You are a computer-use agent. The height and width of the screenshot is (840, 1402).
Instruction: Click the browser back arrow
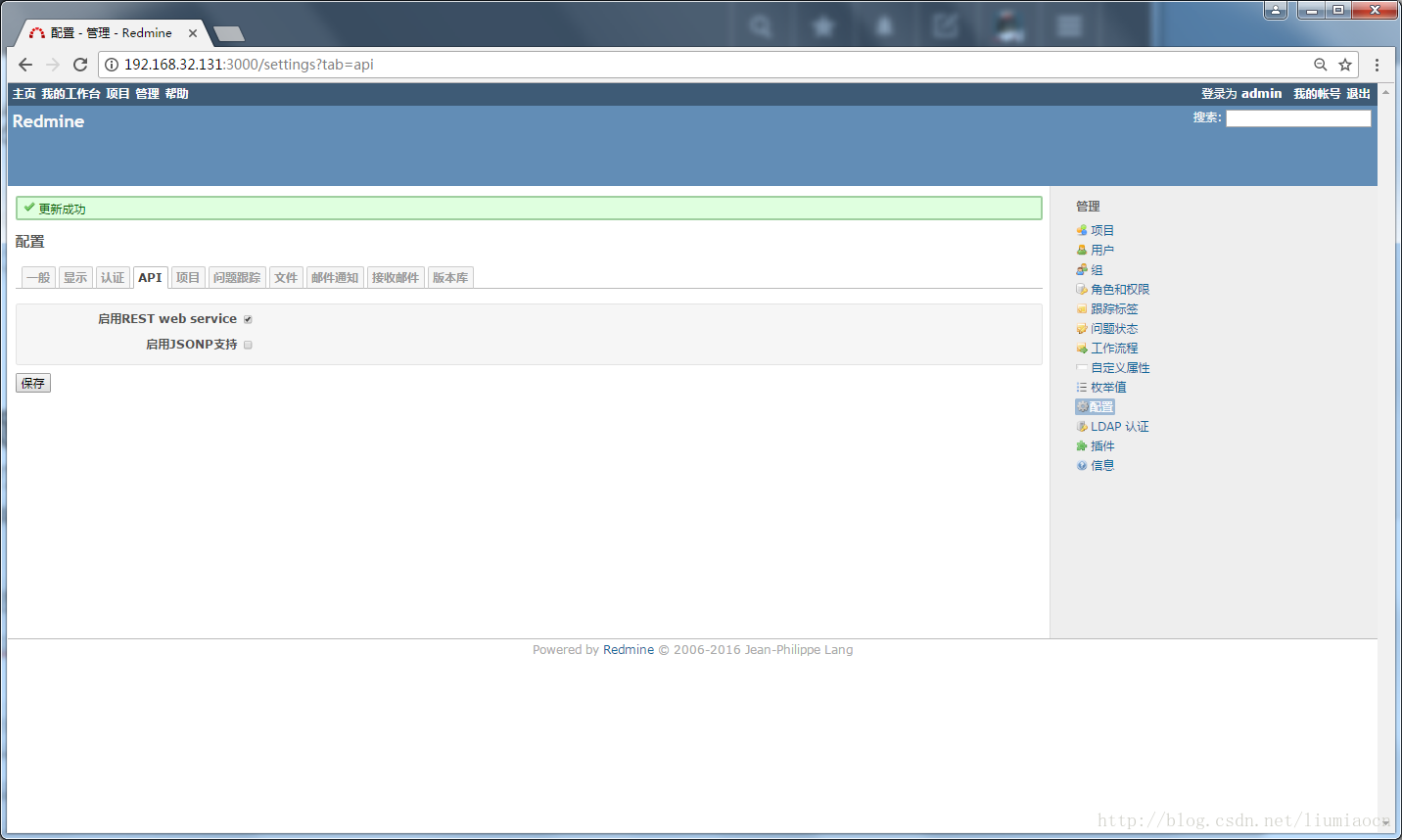coord(25,65)
